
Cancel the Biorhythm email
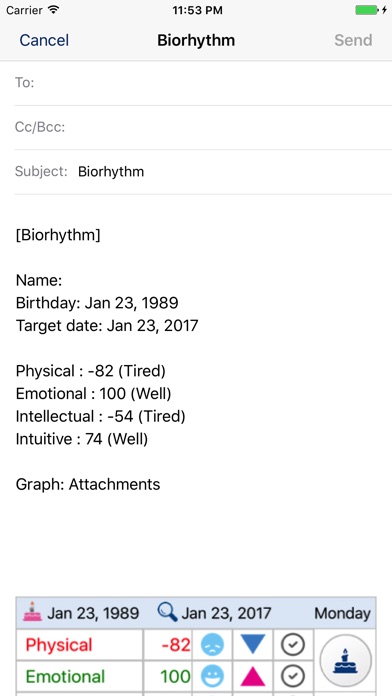pos(44,40)
